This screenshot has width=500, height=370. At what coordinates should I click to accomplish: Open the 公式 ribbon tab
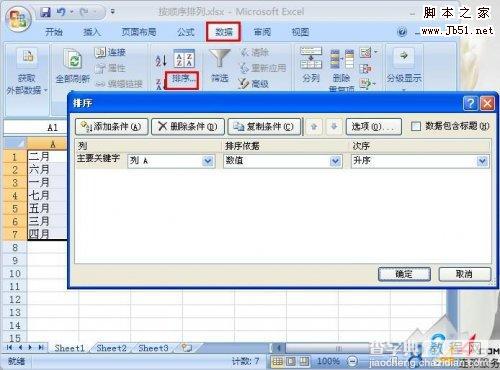pyautogui.click(x=186, y=32)
